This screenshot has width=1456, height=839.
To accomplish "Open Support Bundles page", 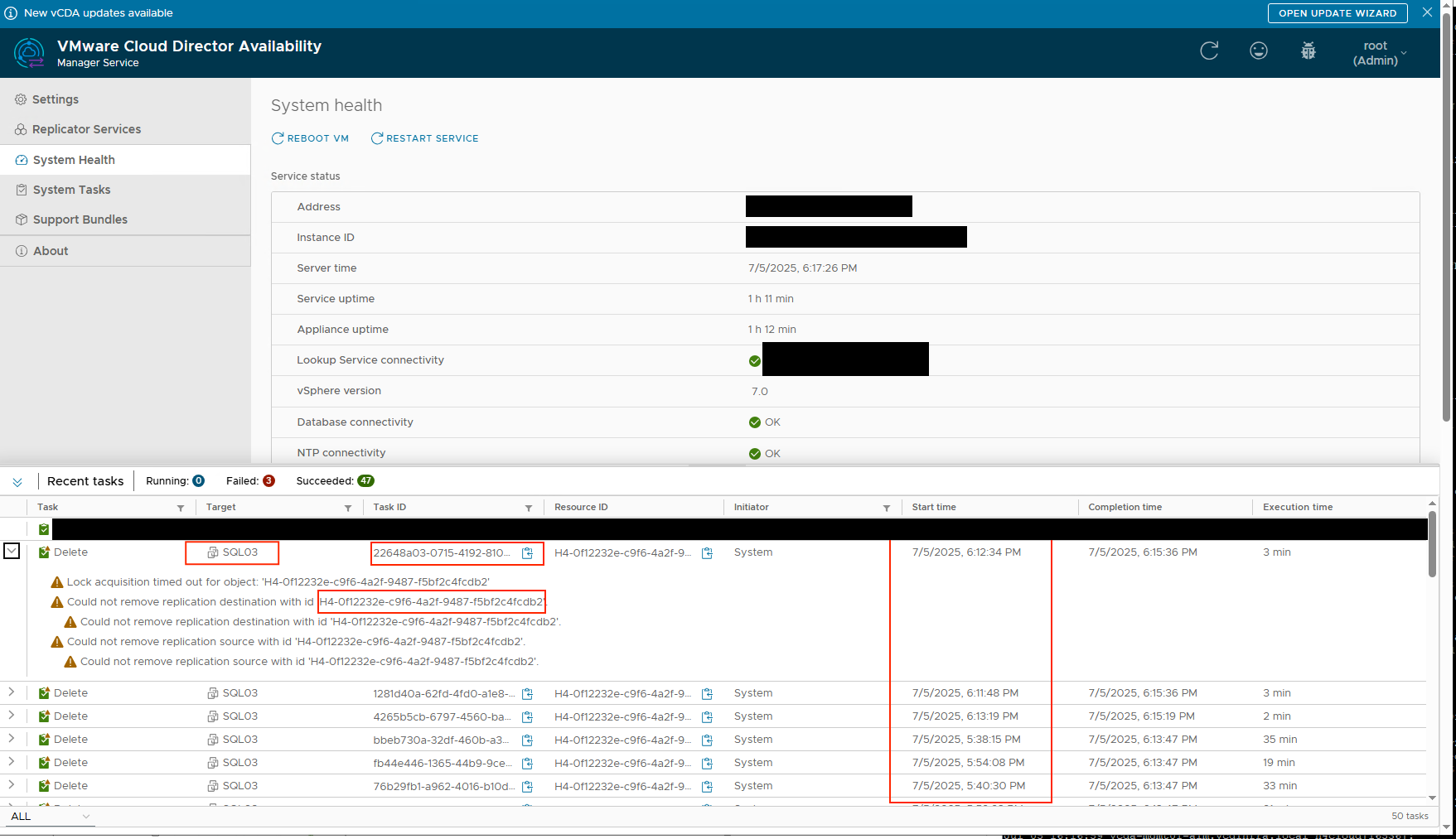I will click(x=80, y=219).
